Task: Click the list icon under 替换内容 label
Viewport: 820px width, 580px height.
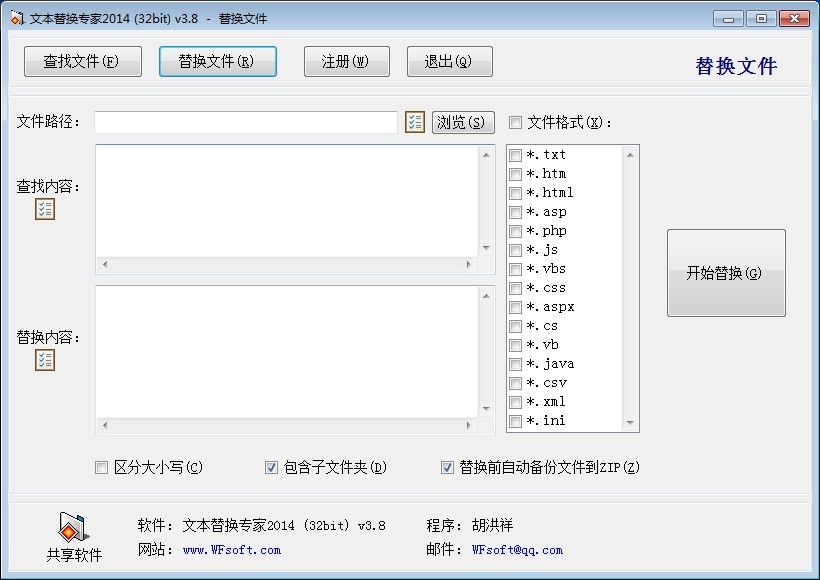Action: [x=45, y=360]
